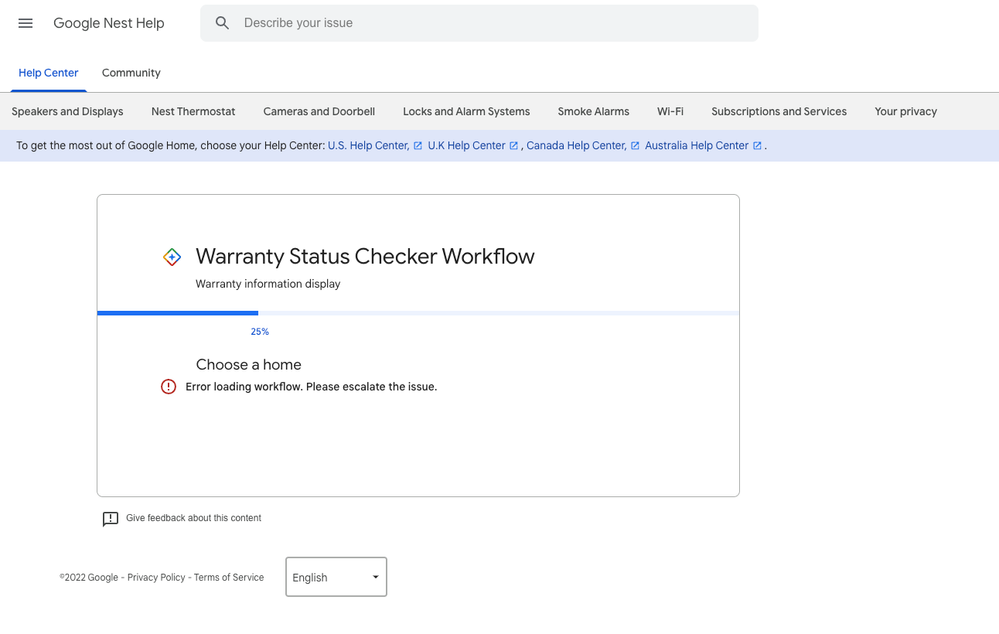Click the 25% progress label
The width and height of the screenshot is (999, 634).
coord(260,332)
